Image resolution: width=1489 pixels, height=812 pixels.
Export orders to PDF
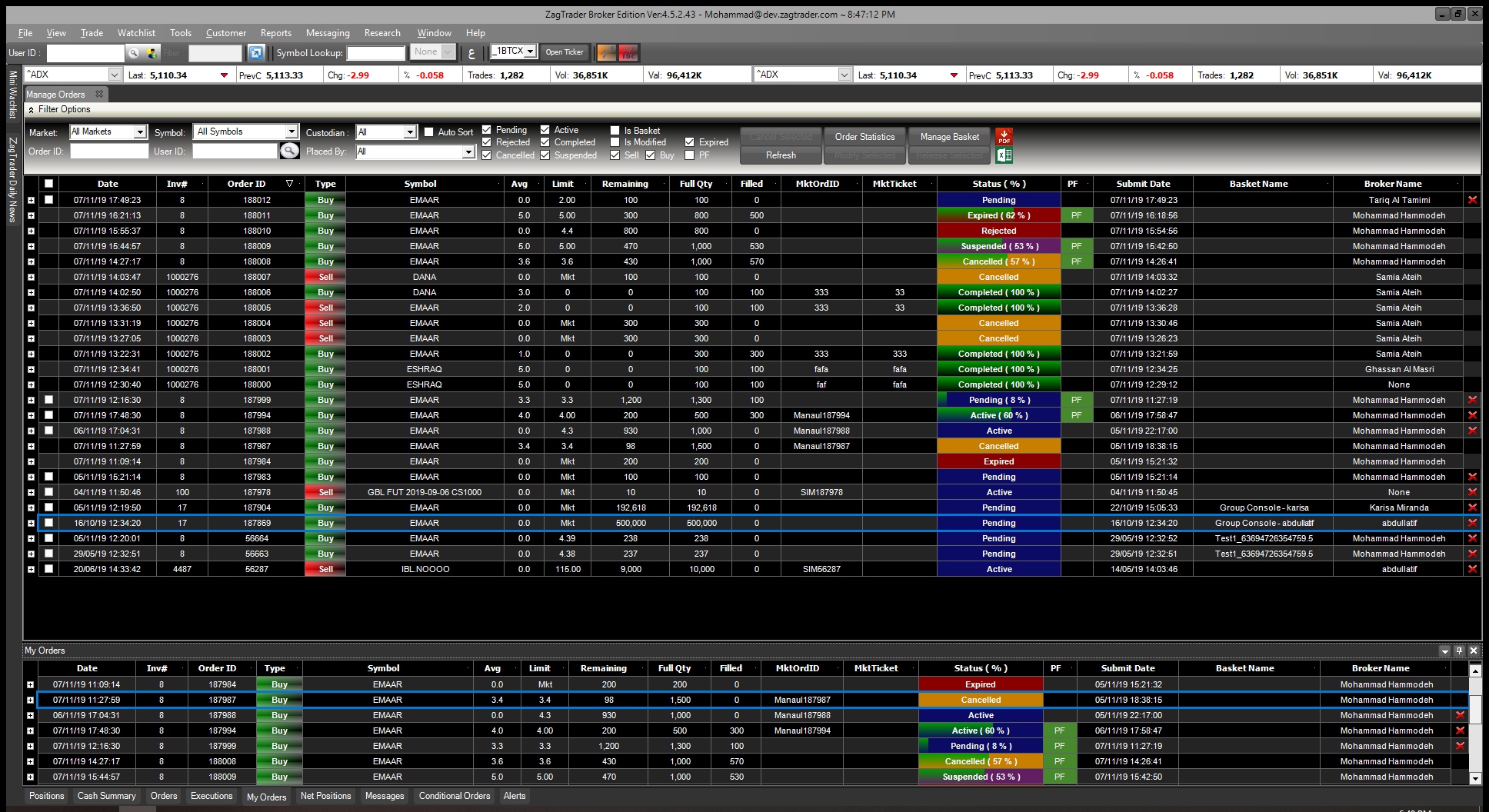point(1004,137)
